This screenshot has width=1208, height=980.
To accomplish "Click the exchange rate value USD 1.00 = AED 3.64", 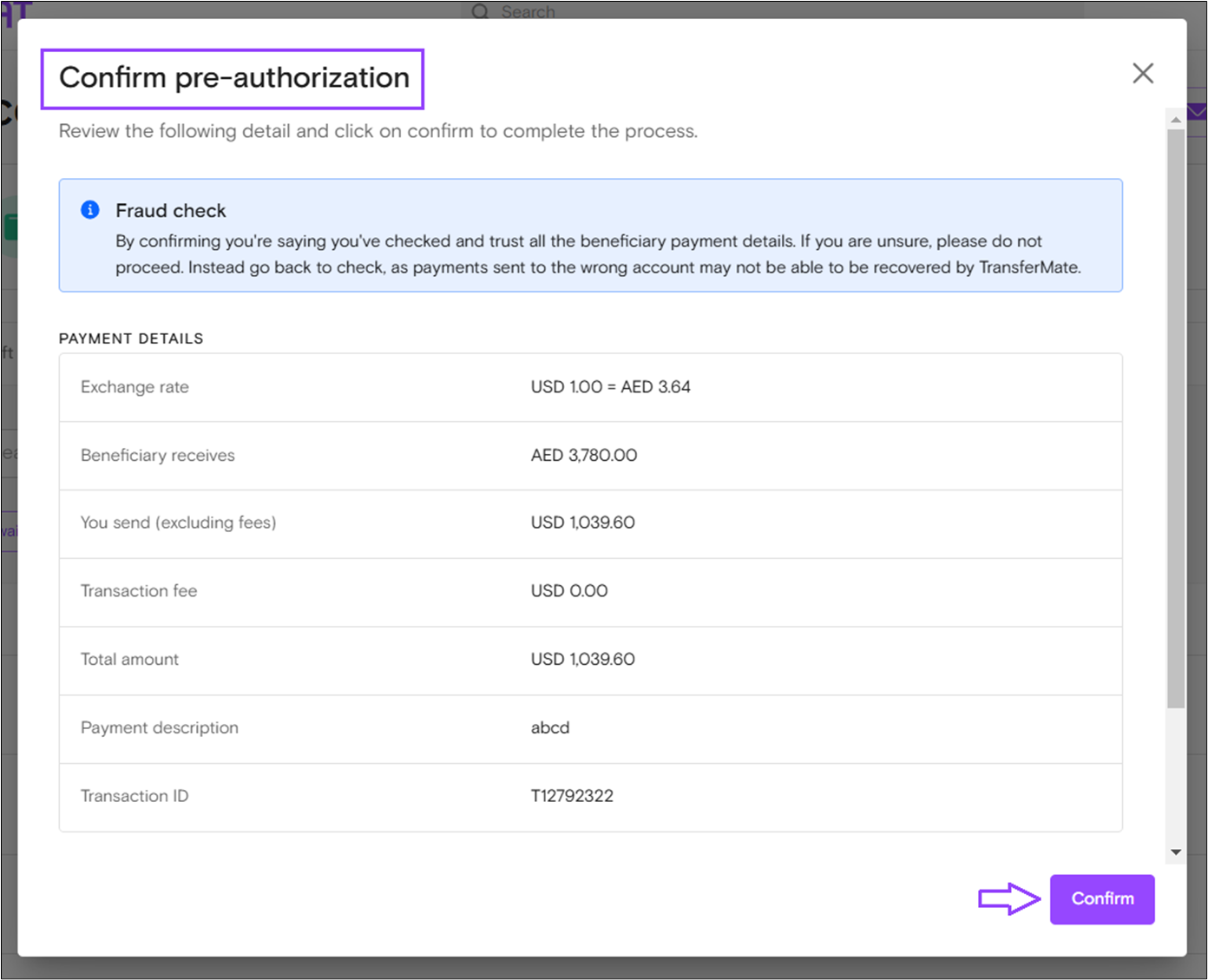I will click(610, 387).
